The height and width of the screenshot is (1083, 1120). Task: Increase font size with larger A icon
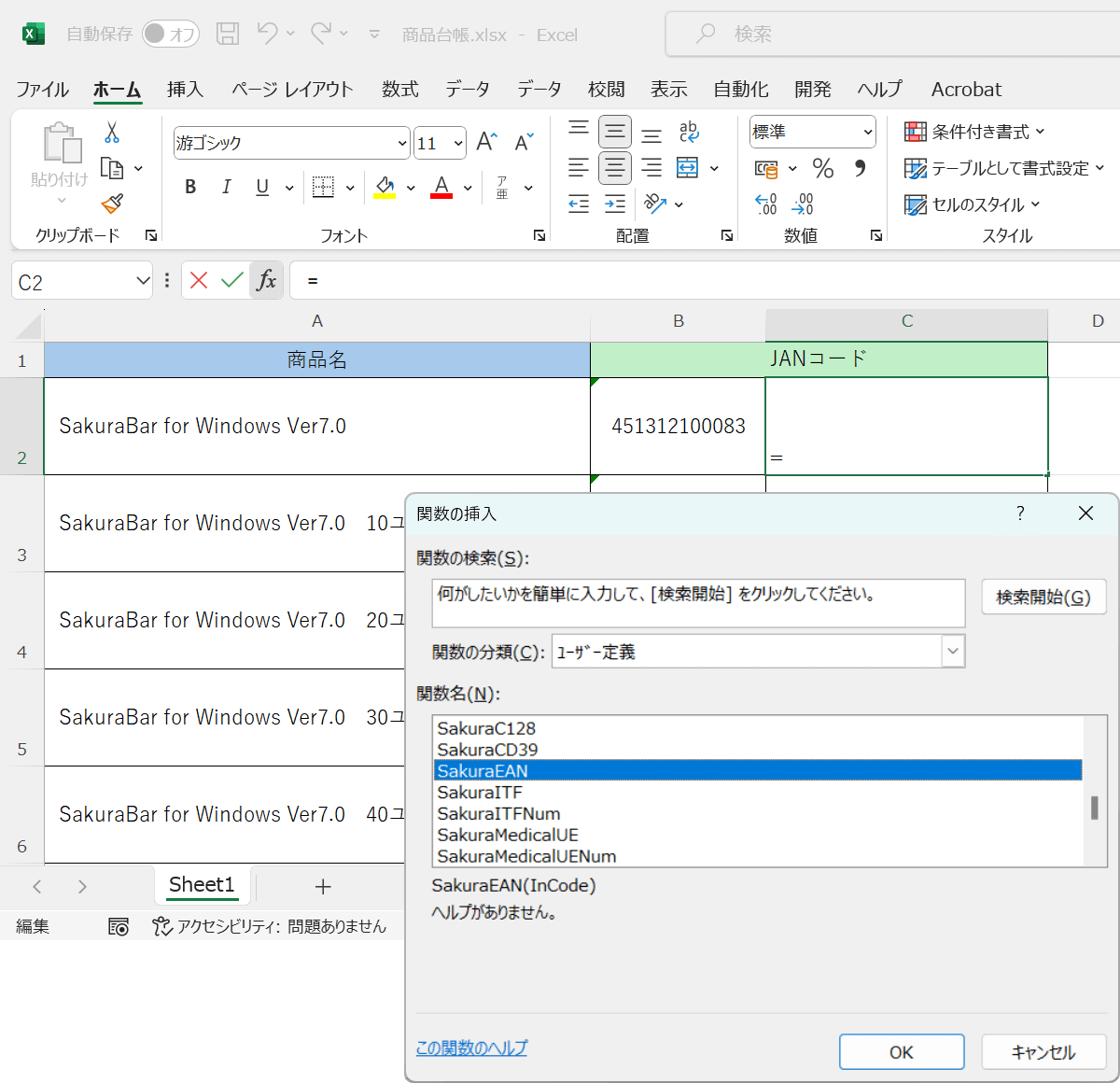[x=487, y=142]
